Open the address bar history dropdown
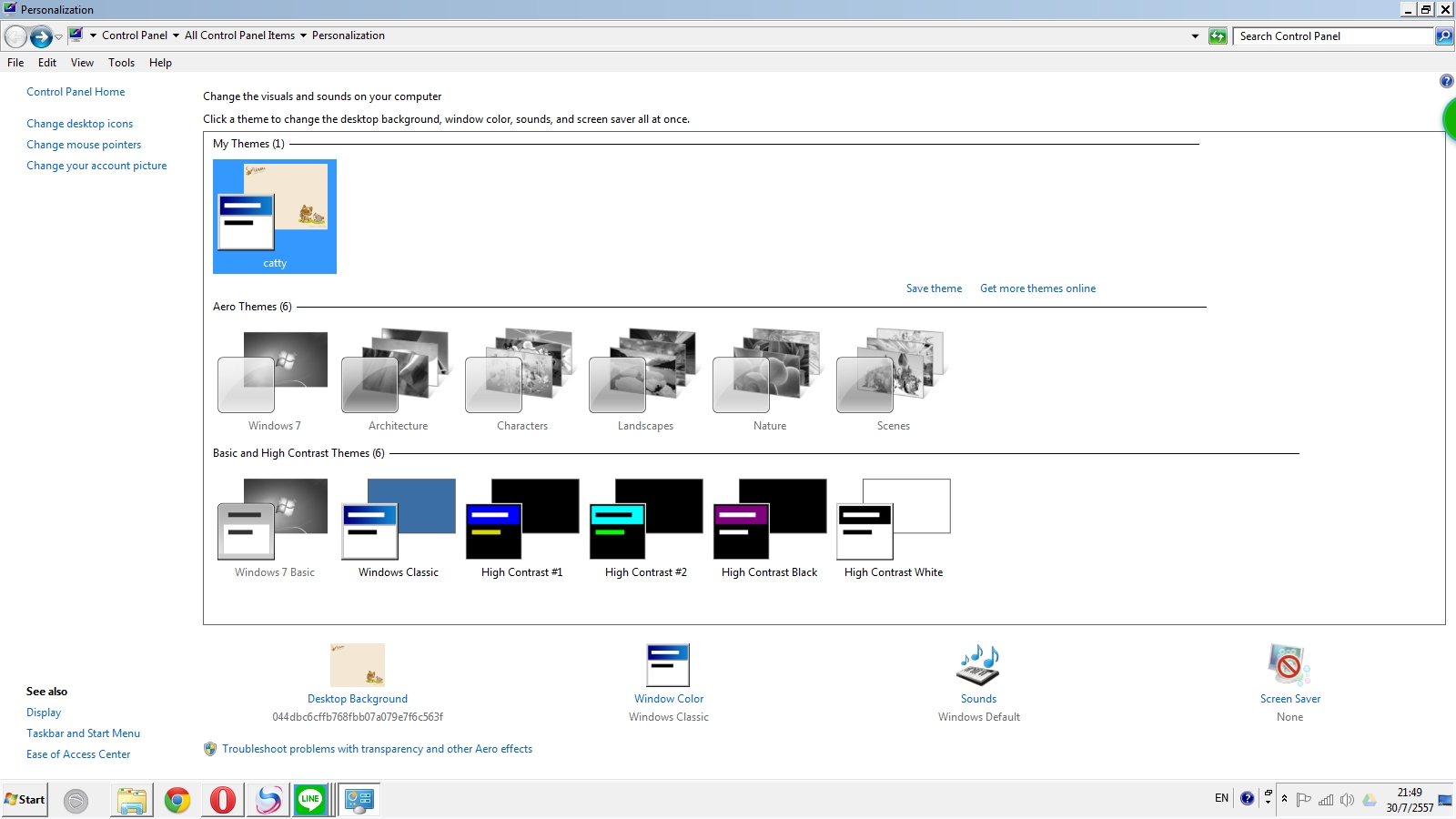This screenshot has height=819, width=1456. pyautogui.click(x=1195, y=36)
